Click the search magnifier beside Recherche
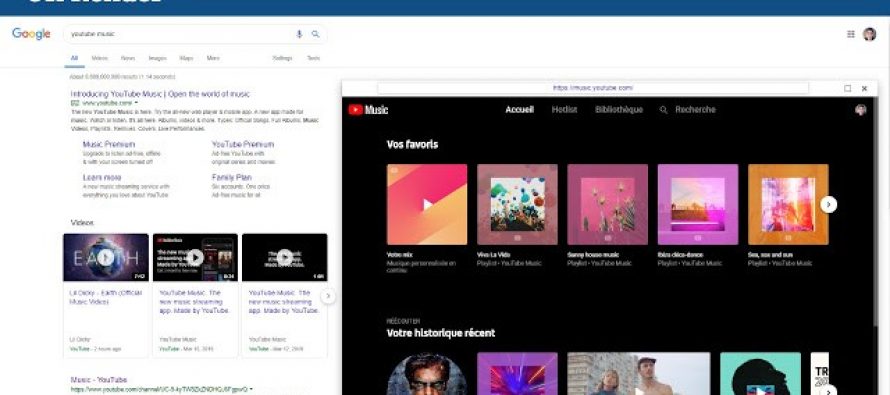 click(x=664, y=110)
